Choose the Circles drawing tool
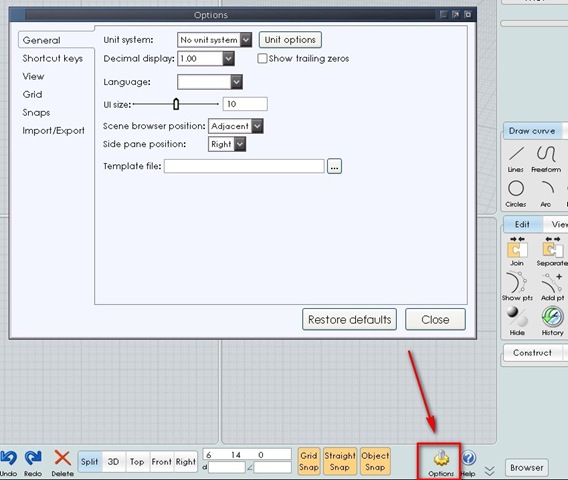This screenshot has width=568, height=480. tap(516, 188)
